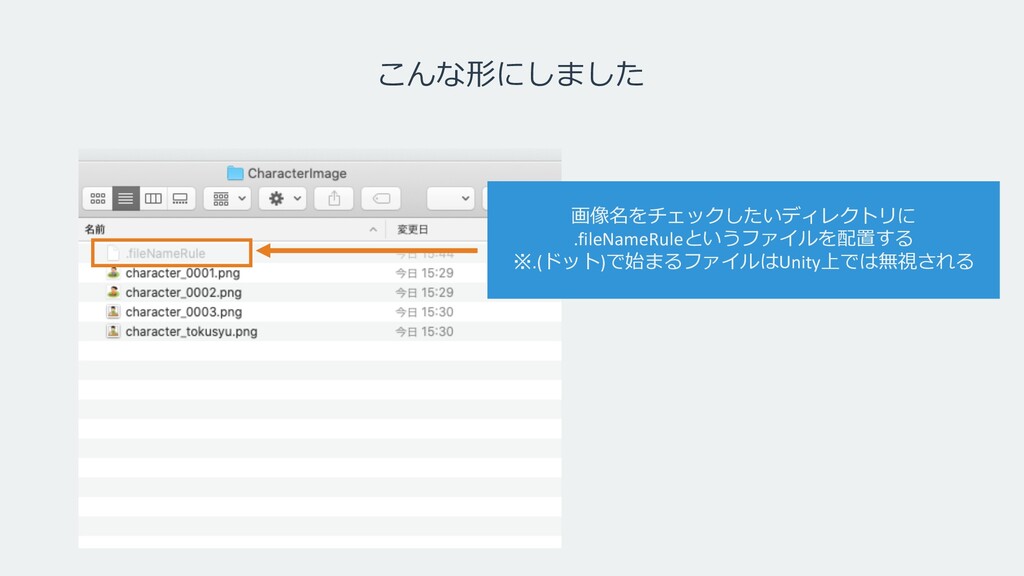This screenshot has width=1024, height=576.
Task: Sort by the 名前 column header
Action: [x=95, y=229]
